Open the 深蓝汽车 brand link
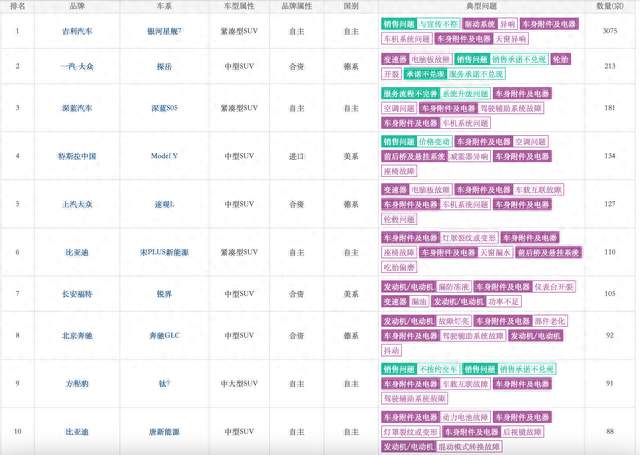The width and height of the screenshot is (640, 455). [x=77, y=108]
